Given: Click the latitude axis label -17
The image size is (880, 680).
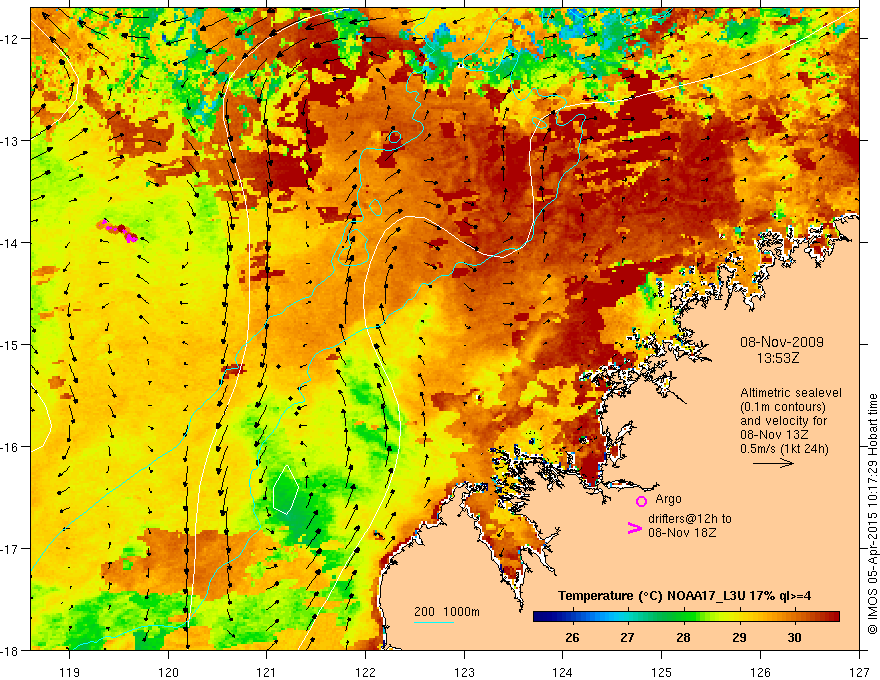Looking at the screenshot, I should click(x=11, y=549).
